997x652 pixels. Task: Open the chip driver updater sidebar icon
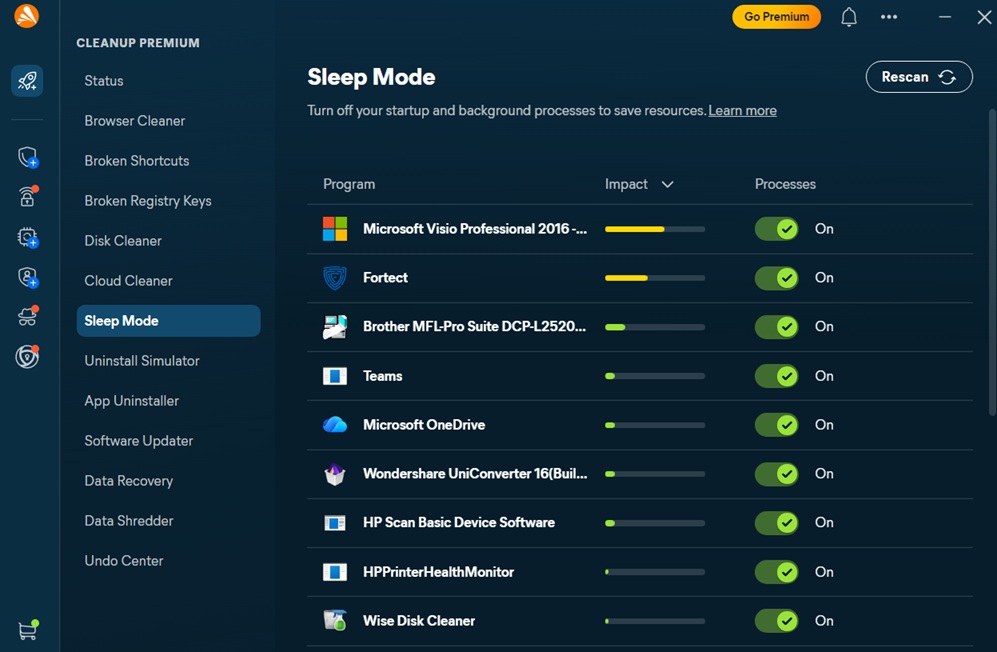pyautogui.click(x=27, y=237)
